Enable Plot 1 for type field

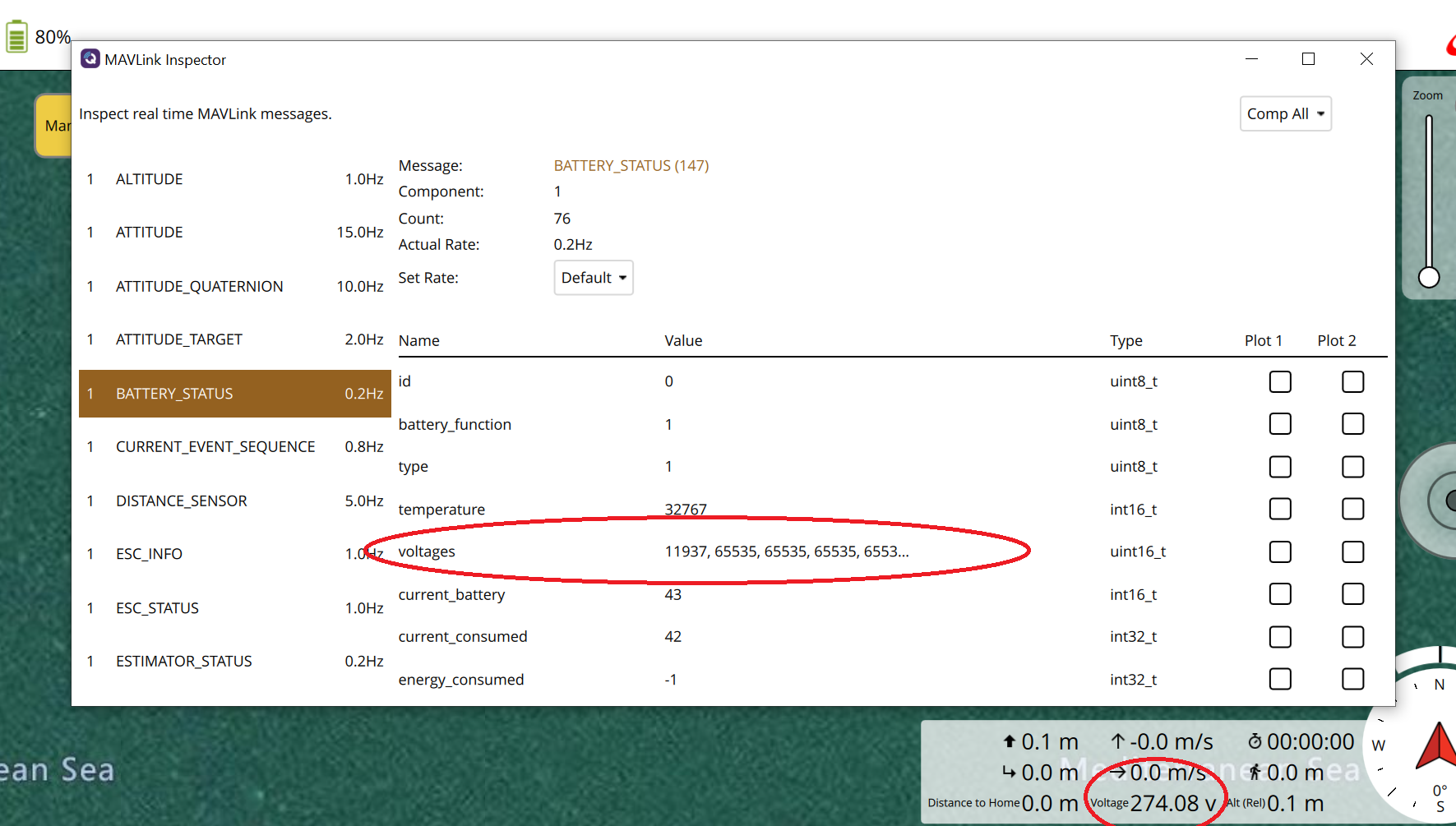coord(1280,467)
